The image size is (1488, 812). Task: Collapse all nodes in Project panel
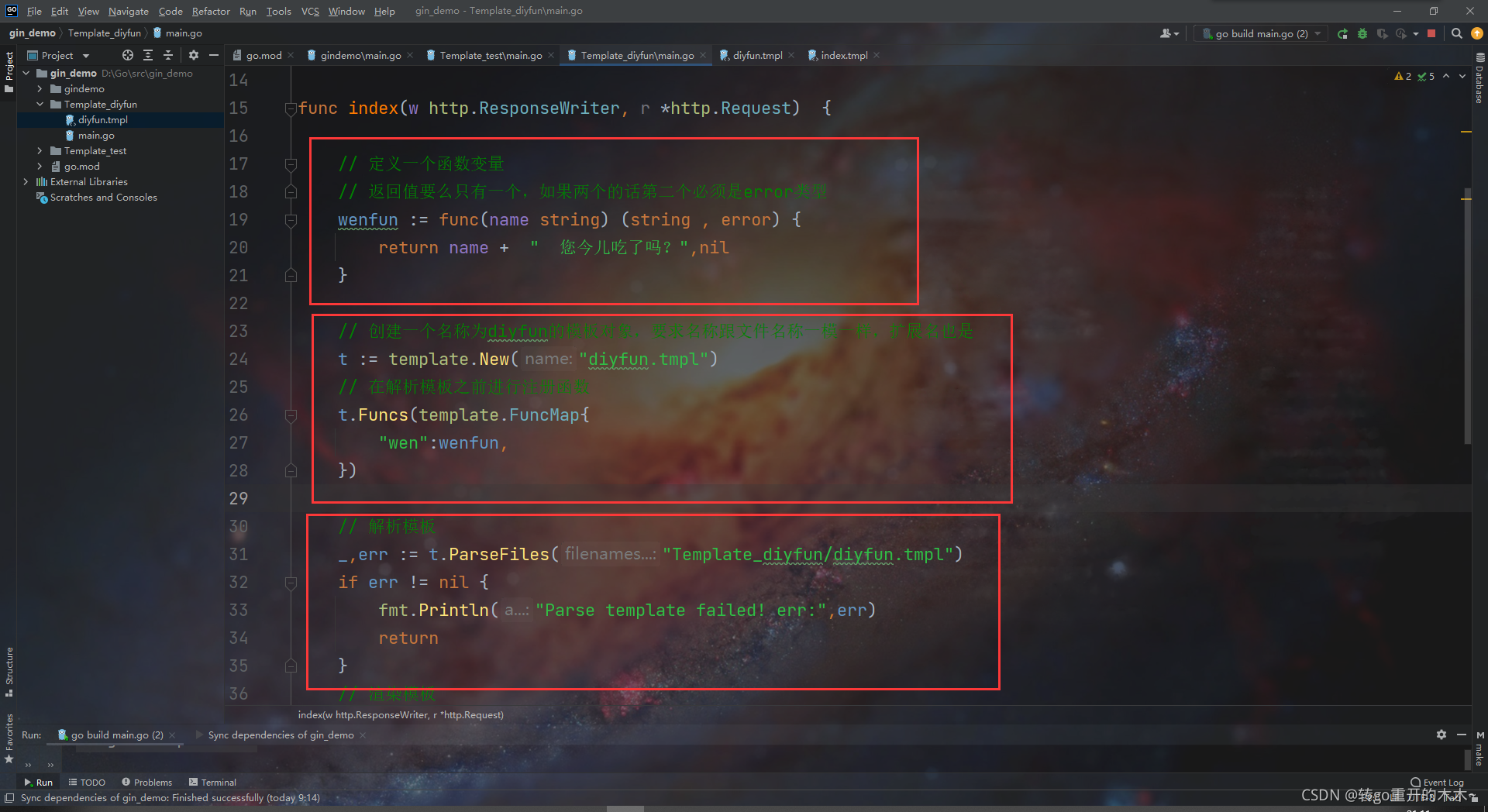point(168,55)
